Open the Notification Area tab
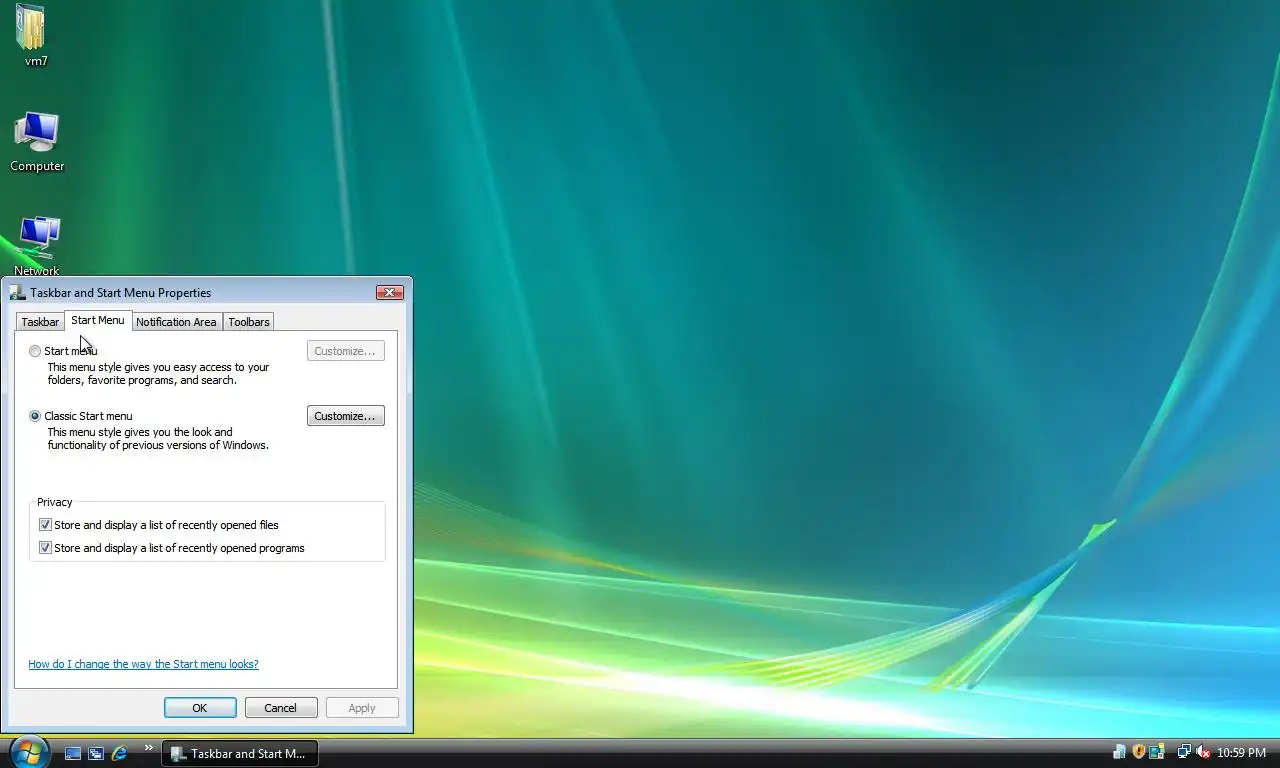 point(176,322)
